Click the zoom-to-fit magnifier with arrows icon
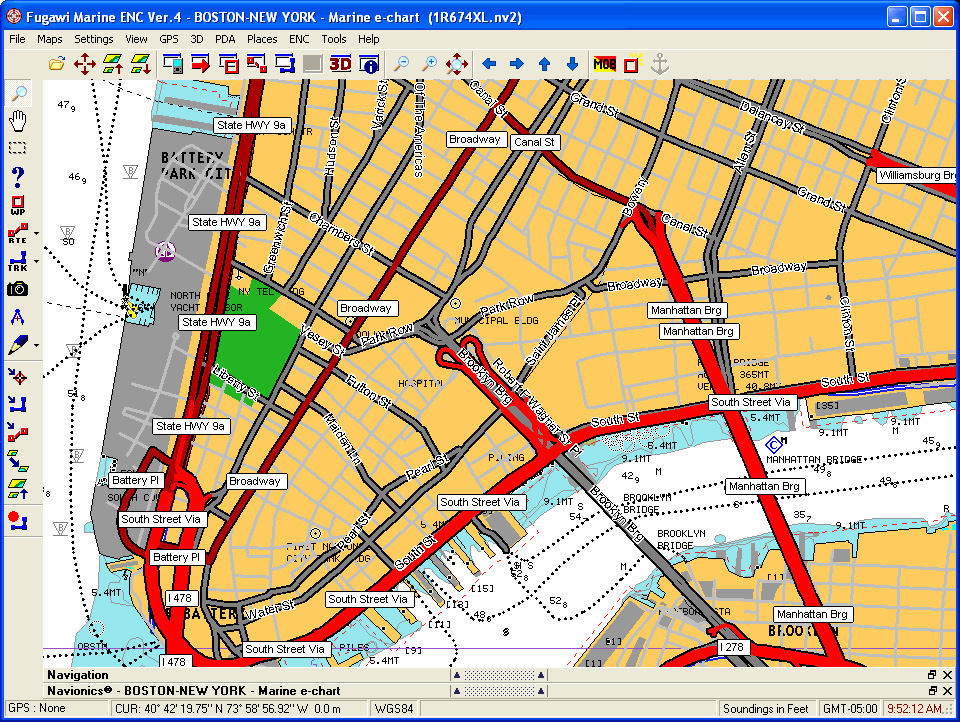 pos(457,64)
